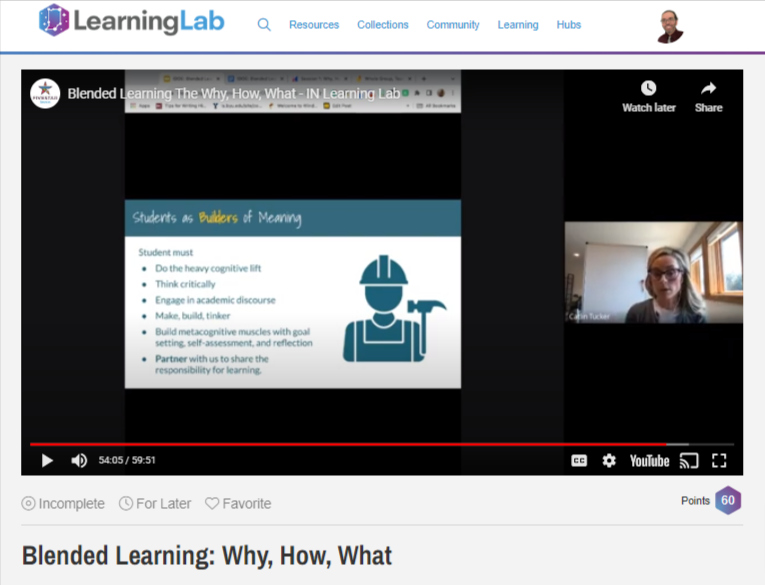Click the Watch later clock icon
The image size is (765, 585).
(x=648, y=88)
